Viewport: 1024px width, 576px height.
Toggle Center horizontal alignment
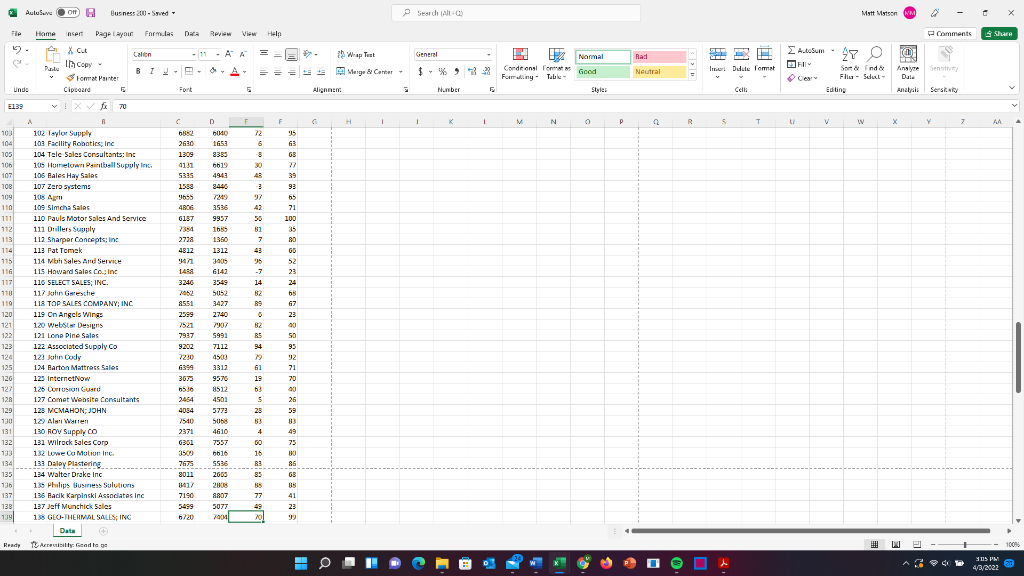pyautogui.click(x=278, y=72)
